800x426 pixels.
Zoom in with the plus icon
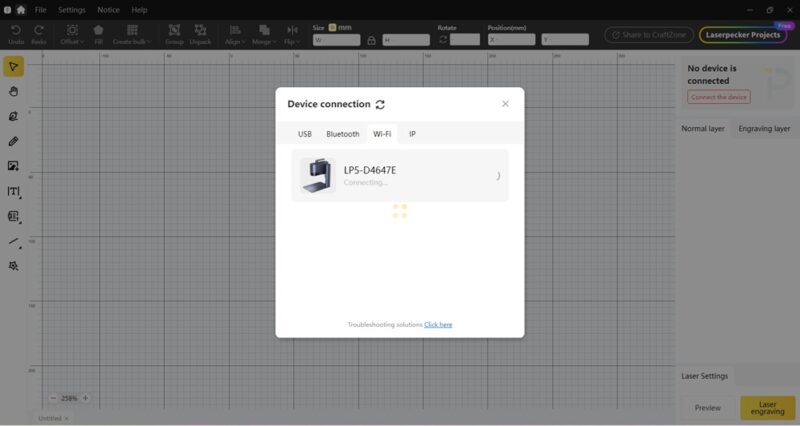click(86, 398)
